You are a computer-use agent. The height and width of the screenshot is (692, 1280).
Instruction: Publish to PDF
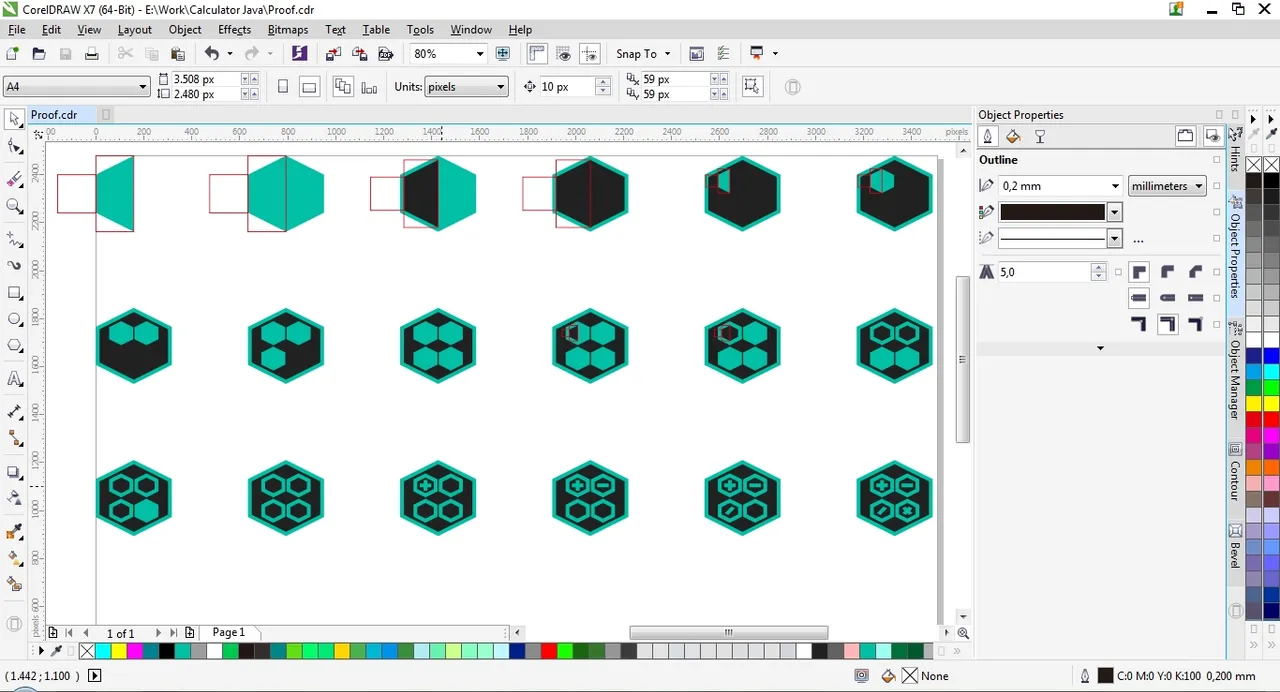pos(385,54)
